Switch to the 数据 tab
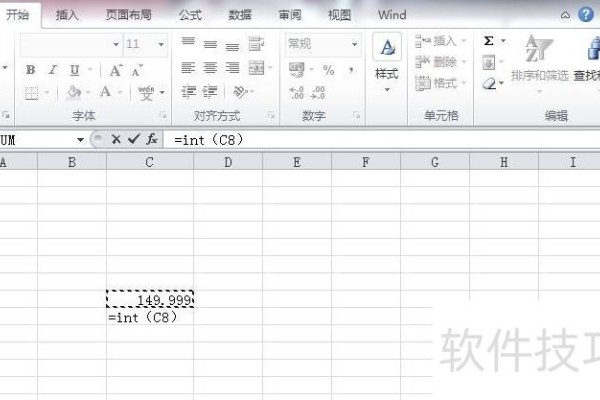Screen dimensions: 600x400 pyautogui.click(x=240, y=15)
